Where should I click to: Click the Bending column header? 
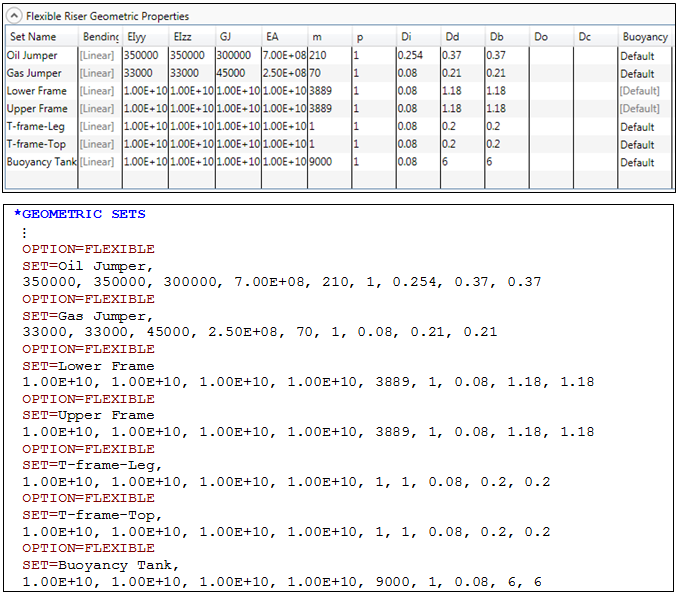[x=100, y=37]
